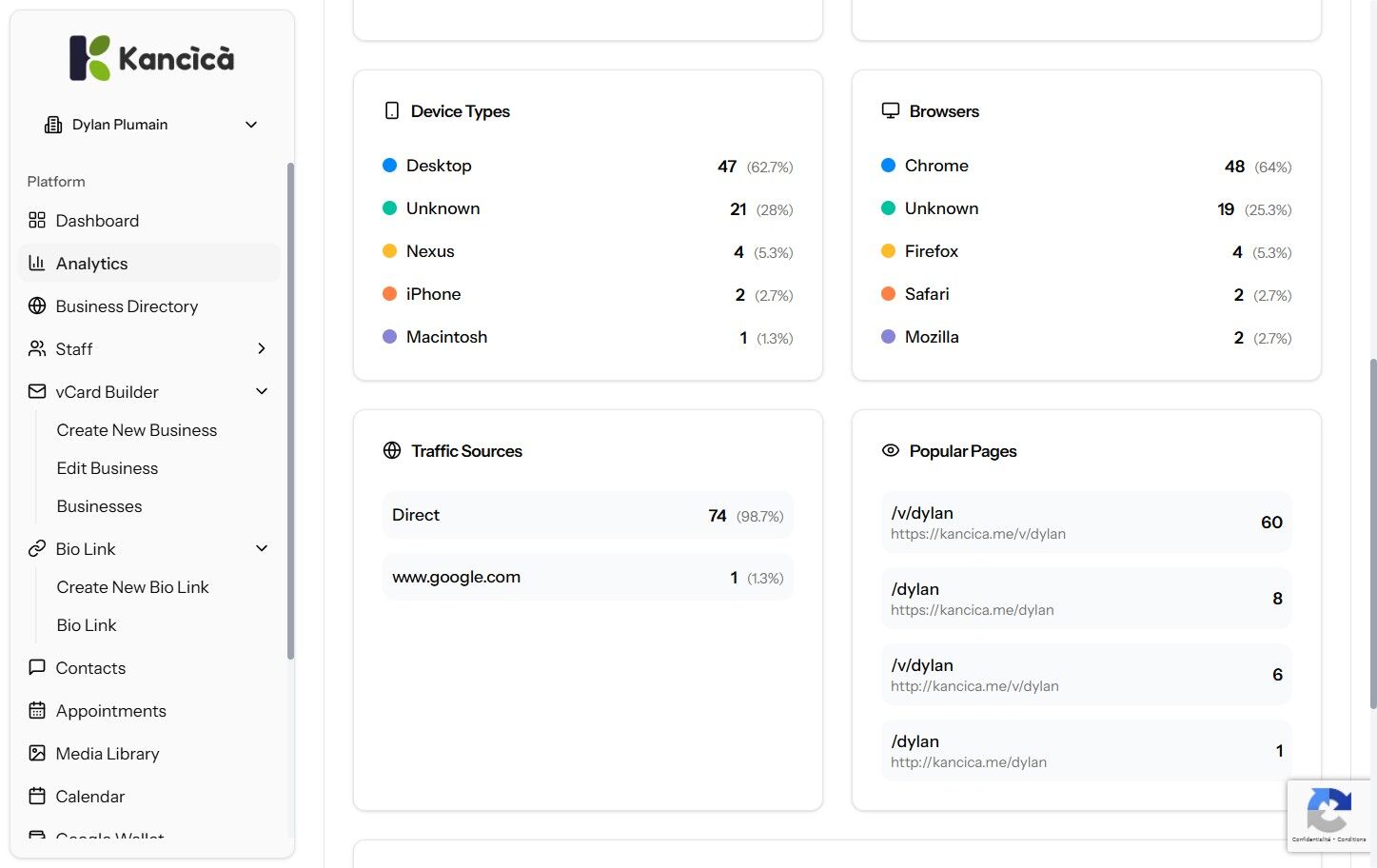Collapse the vCard Builder section
This screenshot has width=1377, height=868.
[262, 391]
